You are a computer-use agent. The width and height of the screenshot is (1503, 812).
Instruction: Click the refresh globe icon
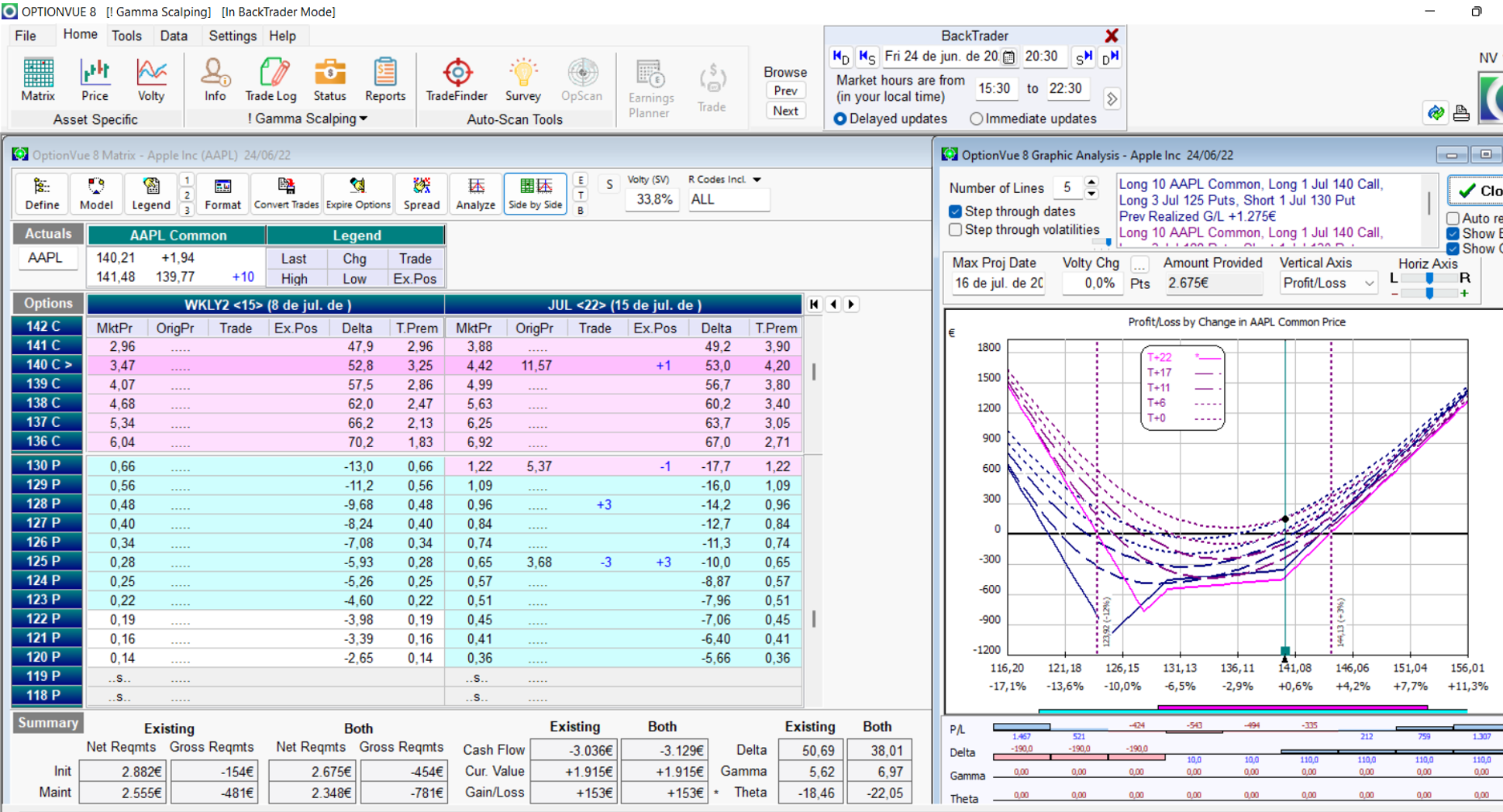pyautogui.click(x=1436, y=113)
